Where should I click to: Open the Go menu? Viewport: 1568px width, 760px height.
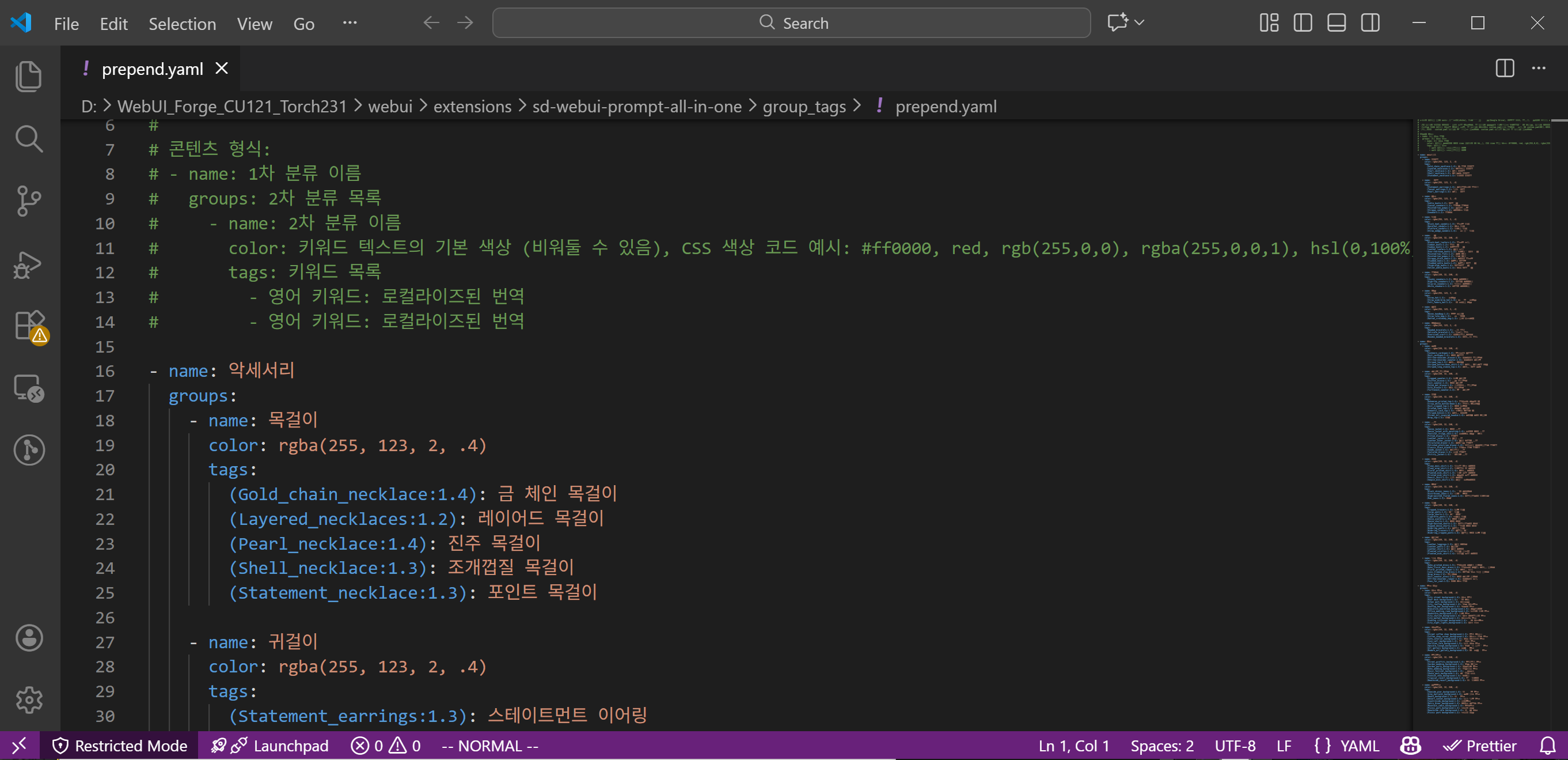coord(303,24)
